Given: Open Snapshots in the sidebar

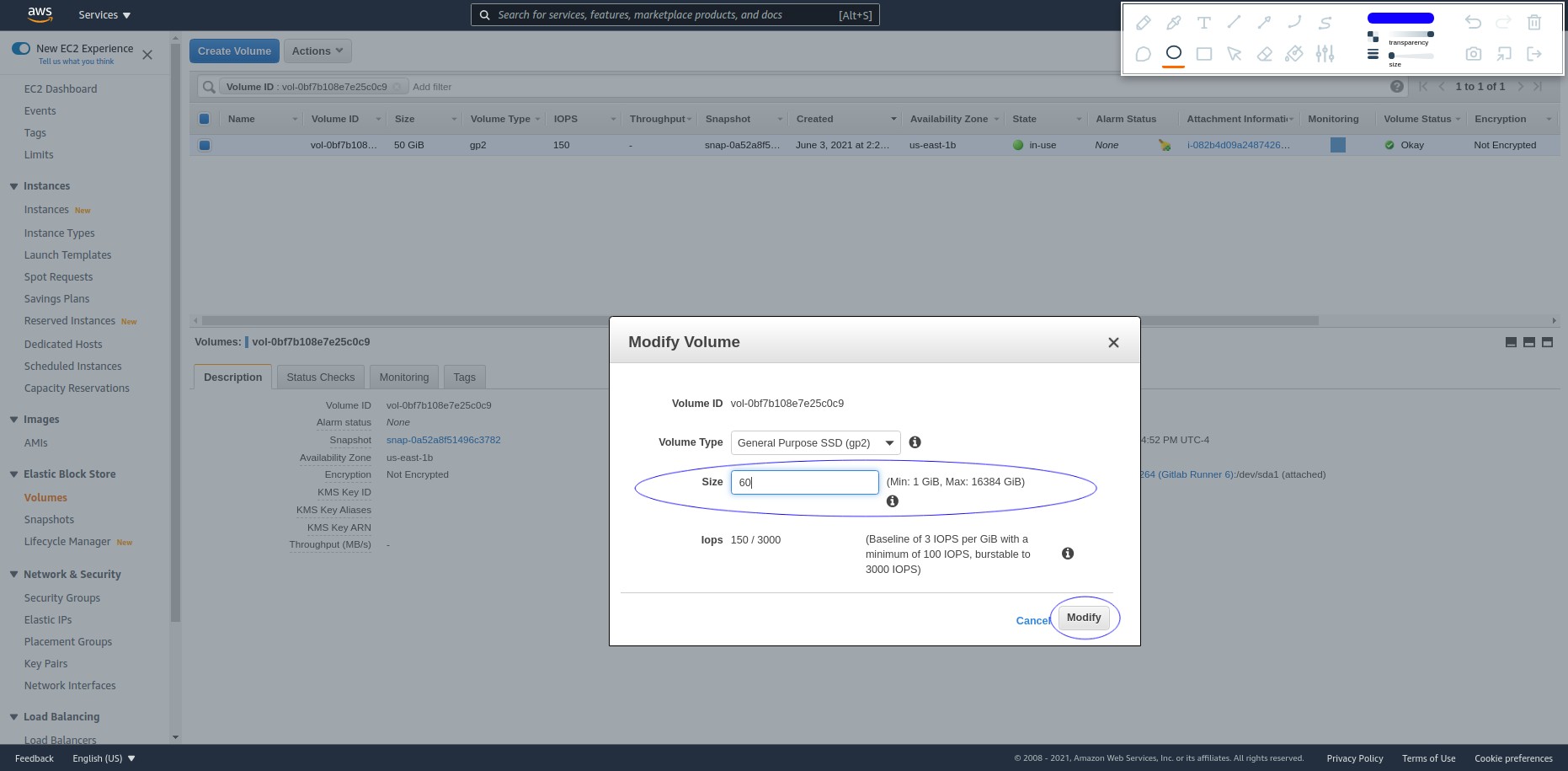Looking at the screenshot, I should tap(49, 520).
